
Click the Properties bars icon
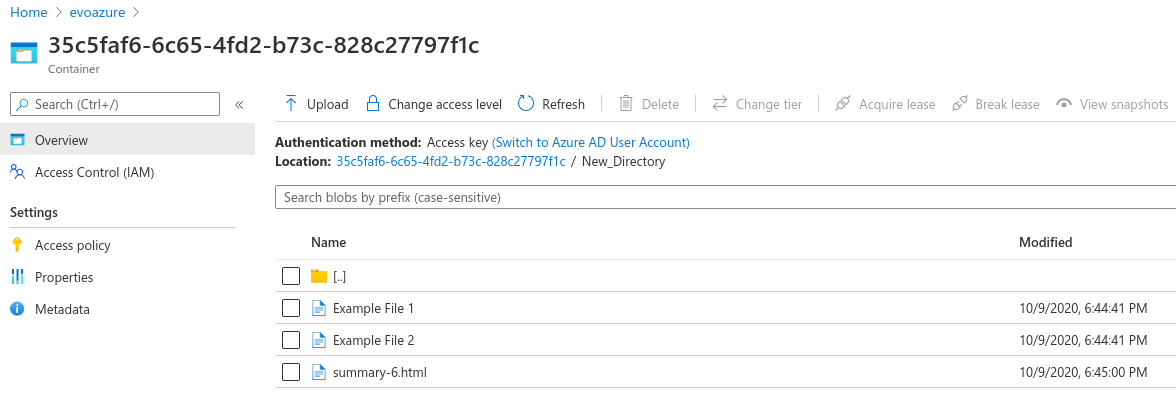(x=18, y=277)
